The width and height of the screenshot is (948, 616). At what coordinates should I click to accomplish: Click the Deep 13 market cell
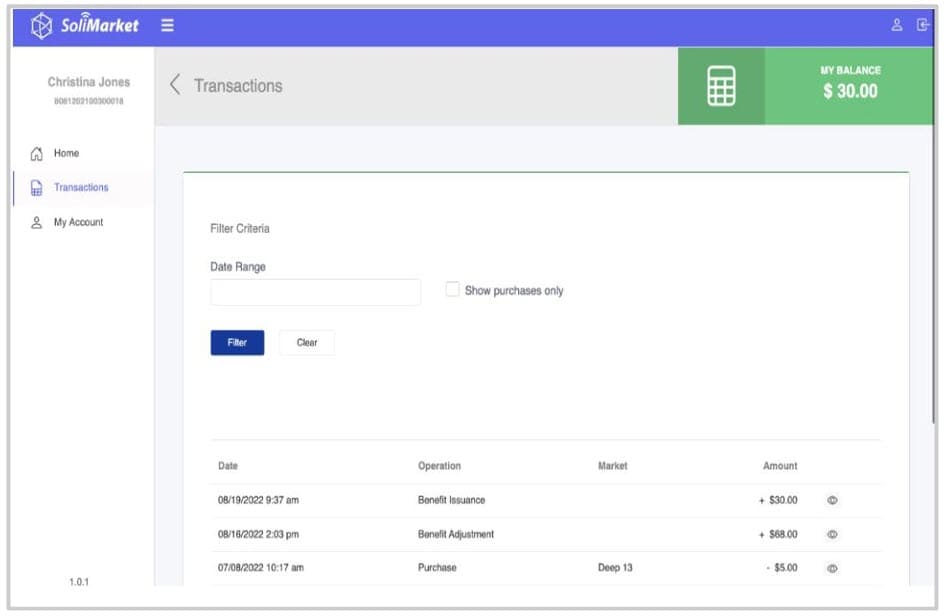coord(615,568)
